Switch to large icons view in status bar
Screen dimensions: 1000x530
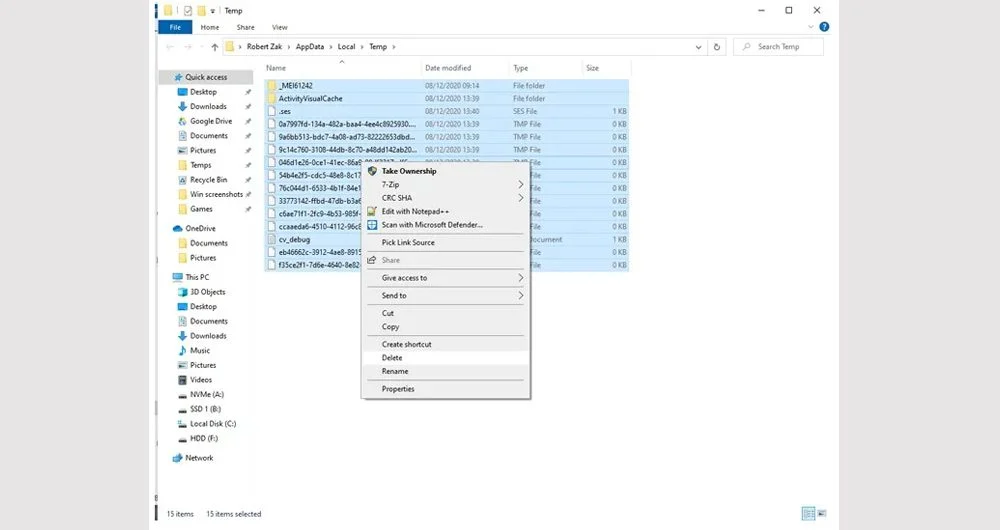823,514
